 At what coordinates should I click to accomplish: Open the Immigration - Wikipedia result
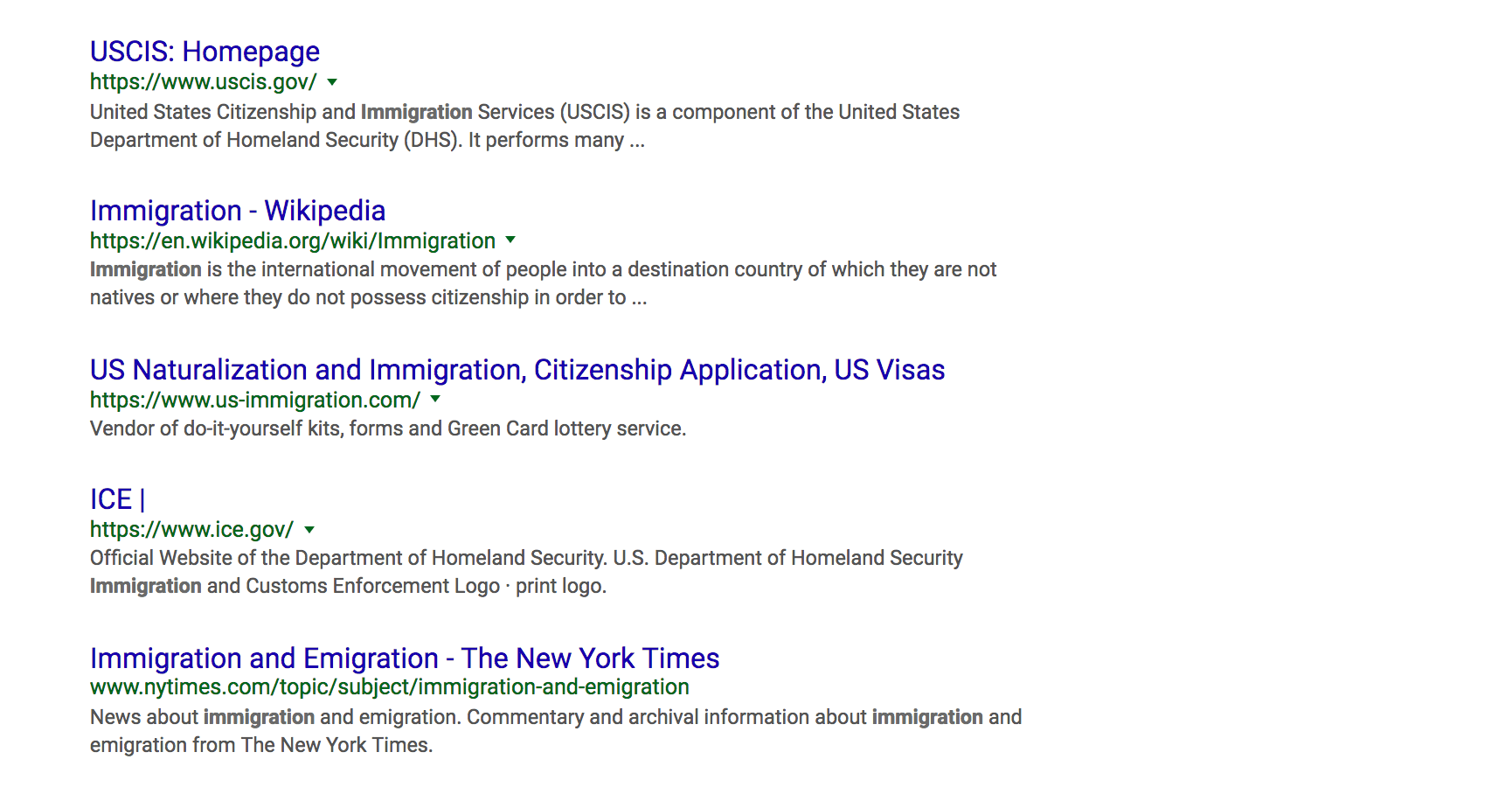tap(238, 211)
